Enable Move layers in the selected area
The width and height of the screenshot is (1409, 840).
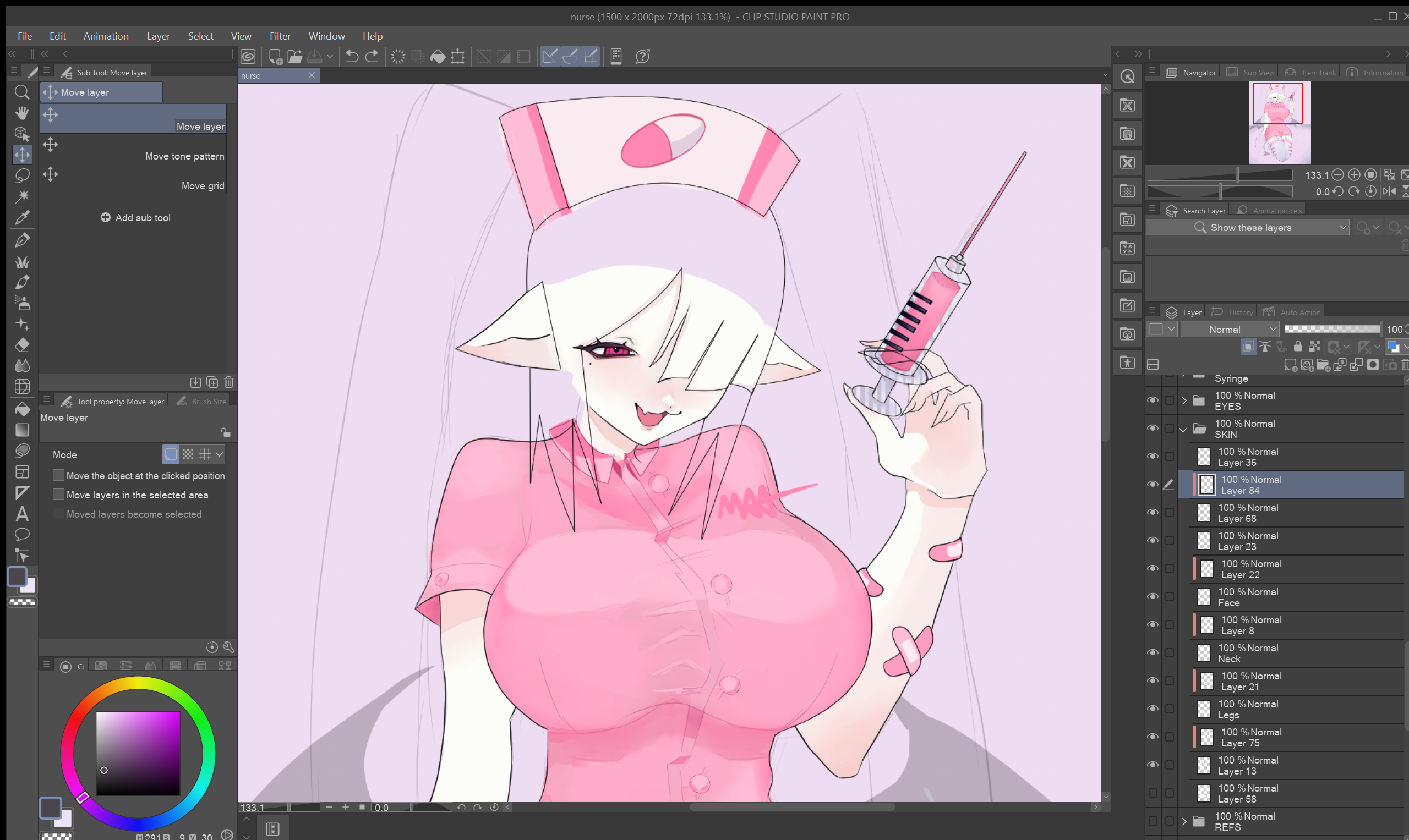[x=58, y=495]
